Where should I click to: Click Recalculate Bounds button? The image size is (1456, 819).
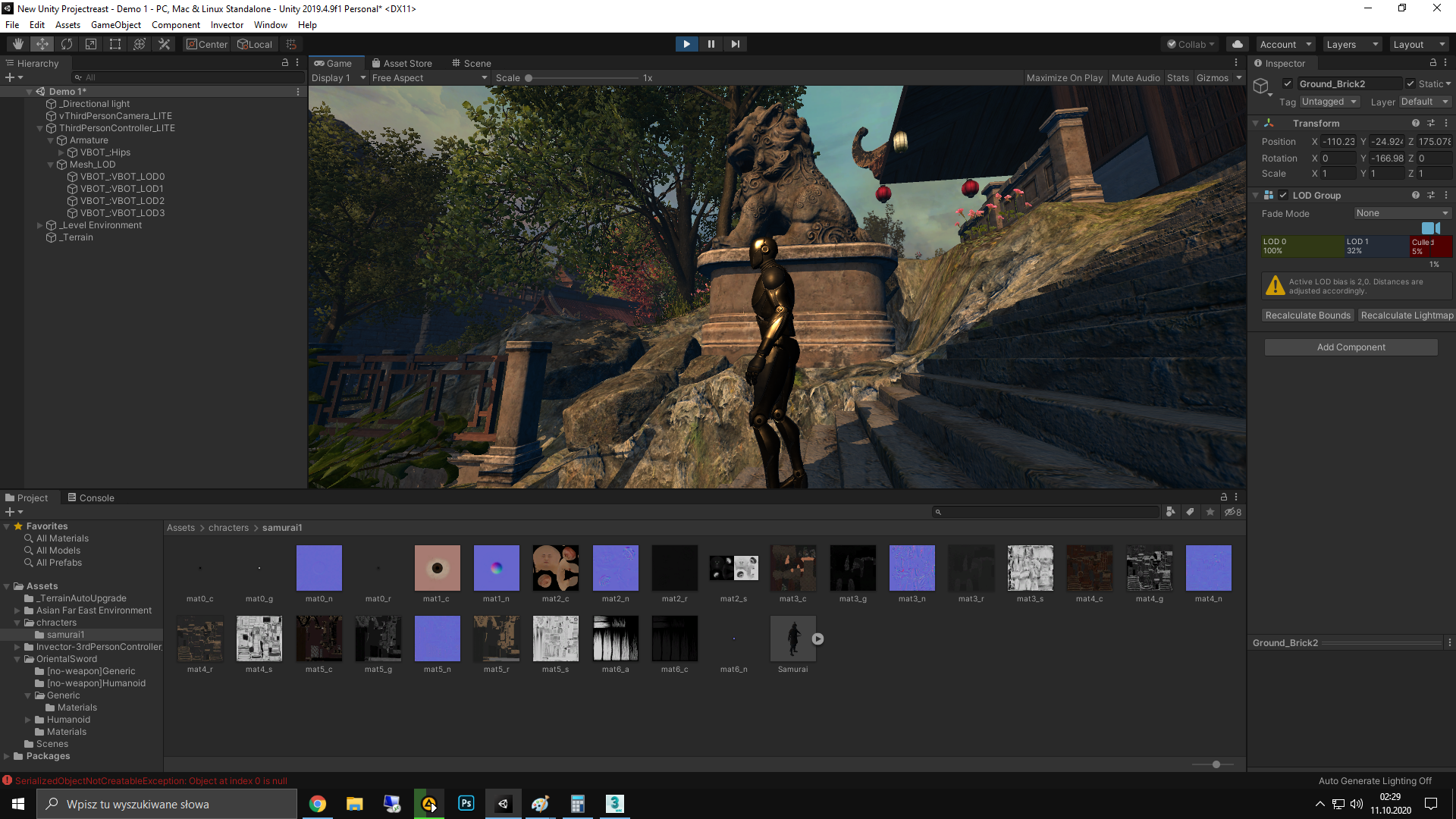(x=1307, y=315)
